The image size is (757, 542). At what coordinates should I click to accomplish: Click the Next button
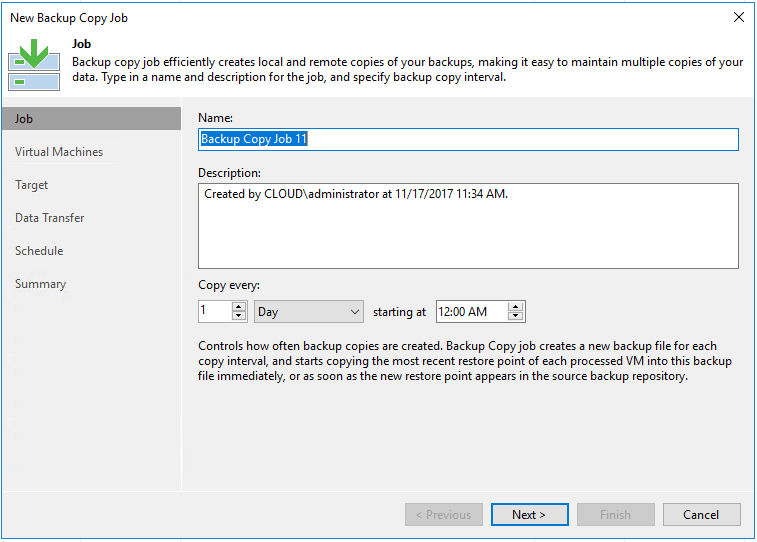click(x=529, y=515)
